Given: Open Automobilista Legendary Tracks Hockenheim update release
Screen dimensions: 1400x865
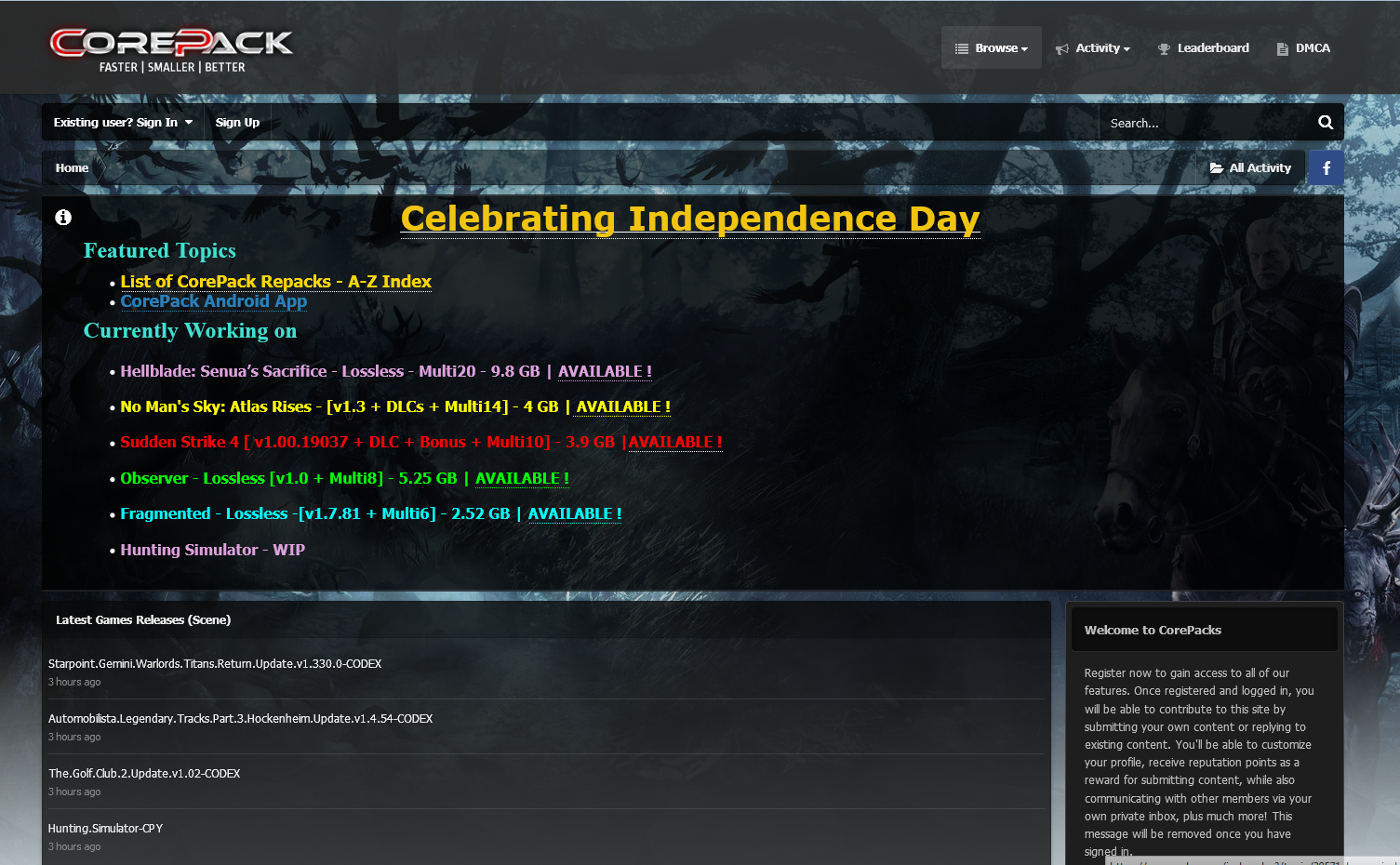Looking at the screenshot, I should [240, 719].
